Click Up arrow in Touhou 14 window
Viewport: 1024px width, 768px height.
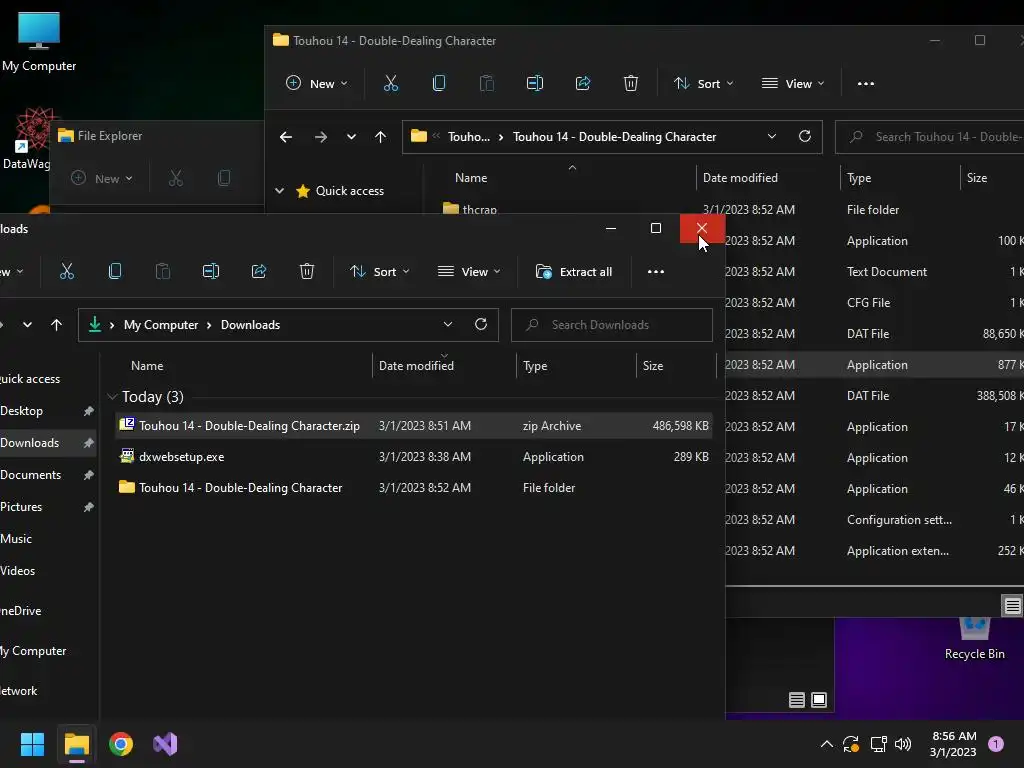(380, 137)
